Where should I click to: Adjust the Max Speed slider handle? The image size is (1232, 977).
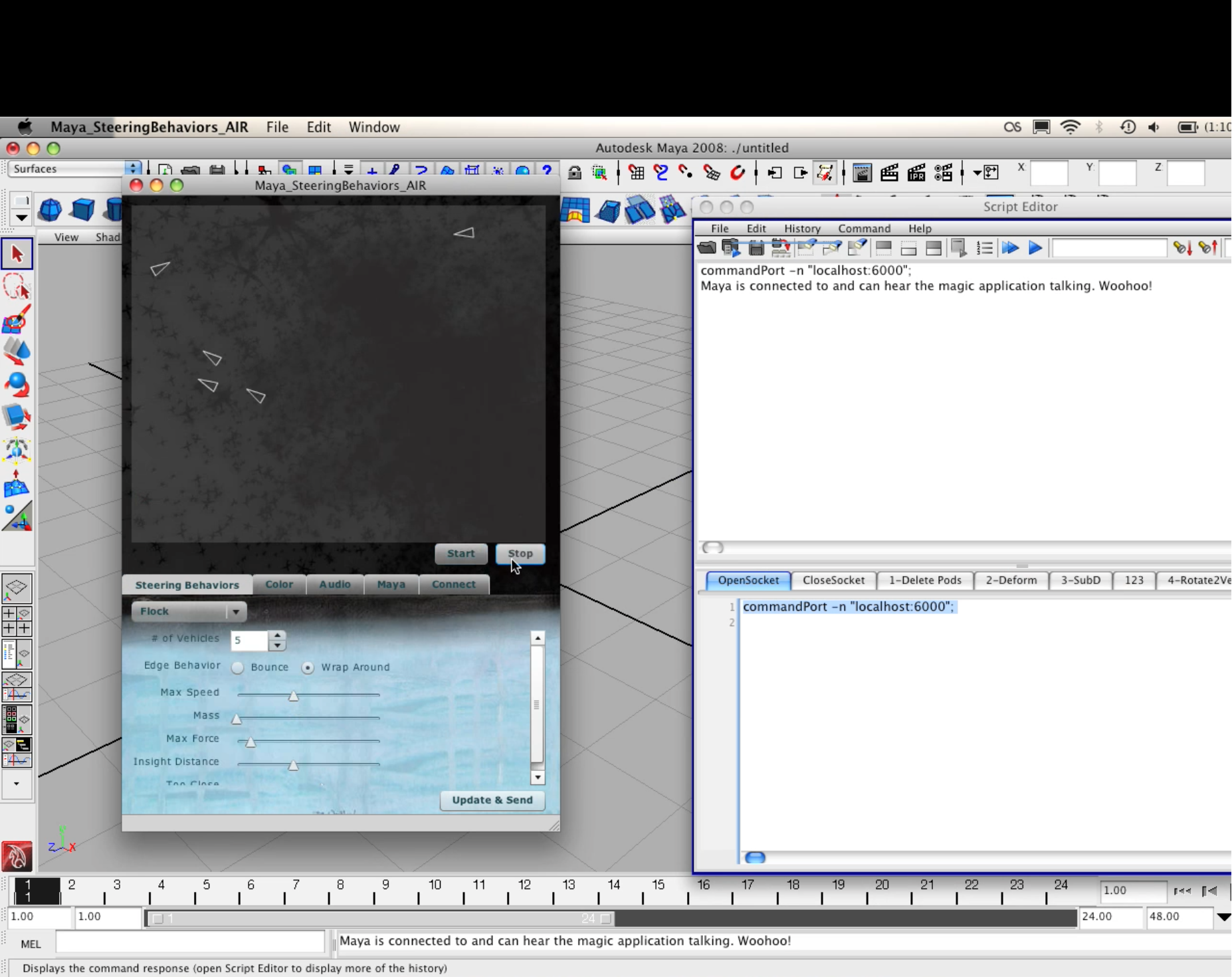[293, 696]
